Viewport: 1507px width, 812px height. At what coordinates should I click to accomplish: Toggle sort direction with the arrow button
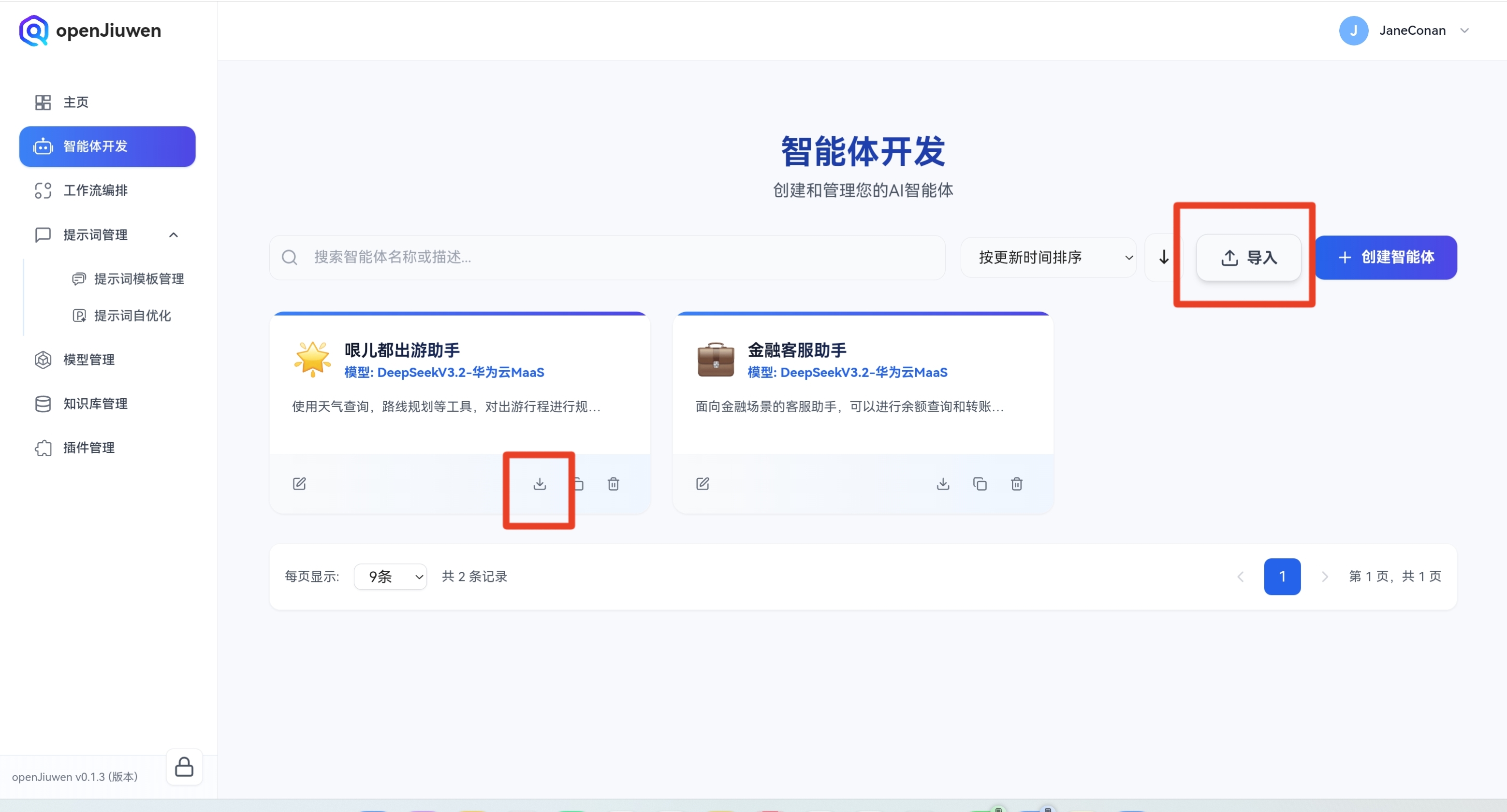click(x=1164, y=258)
